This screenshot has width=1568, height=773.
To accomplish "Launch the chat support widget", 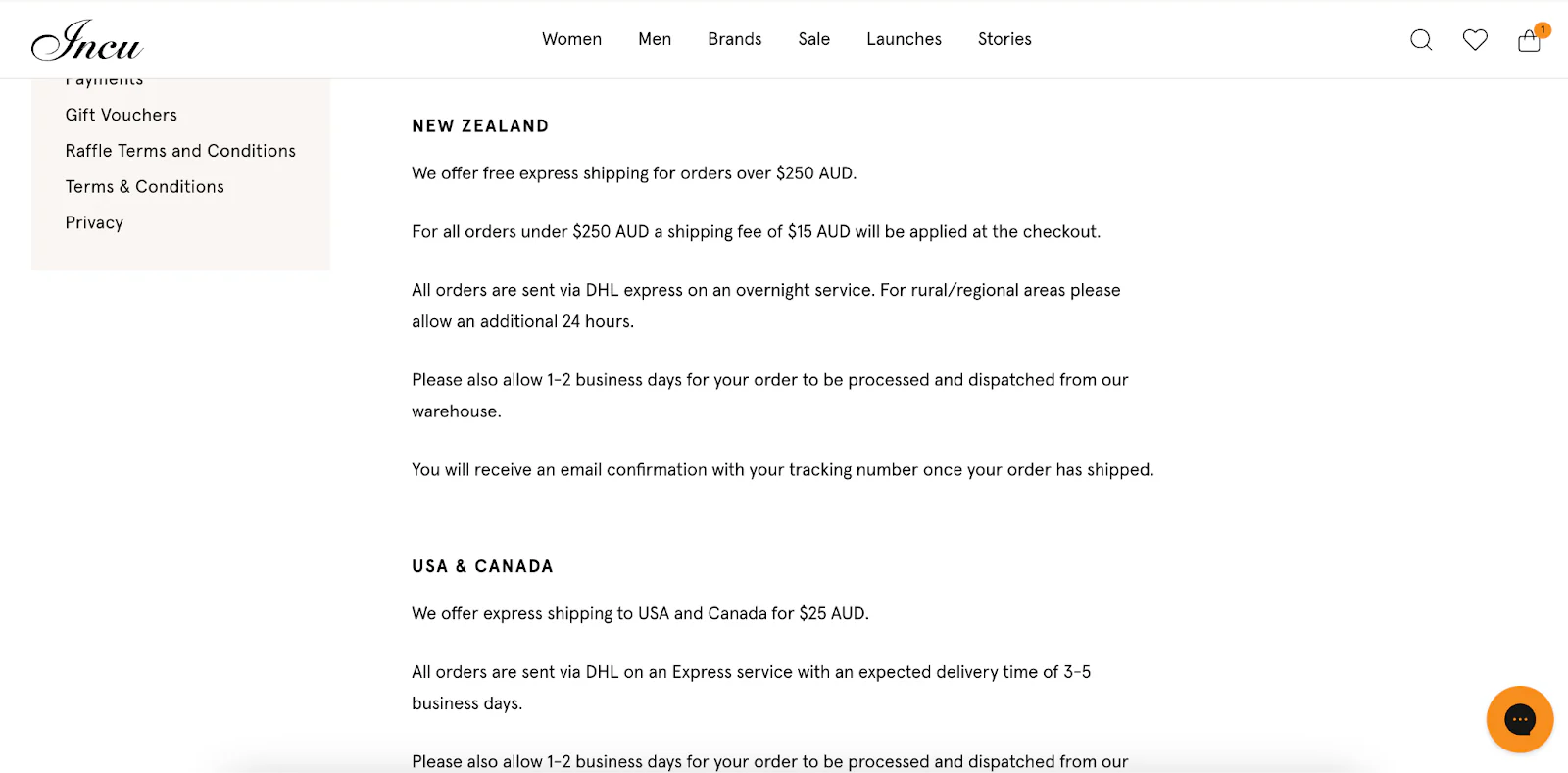I will (x=1518, y=718).
